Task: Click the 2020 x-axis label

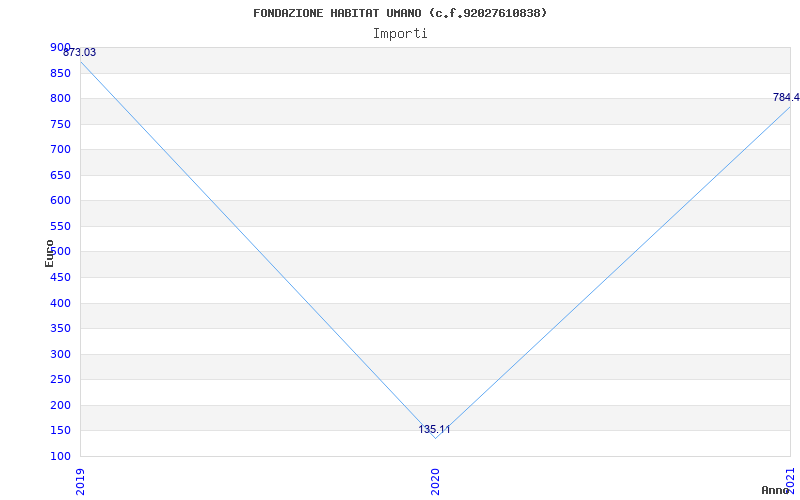Action: coord(435,482)
